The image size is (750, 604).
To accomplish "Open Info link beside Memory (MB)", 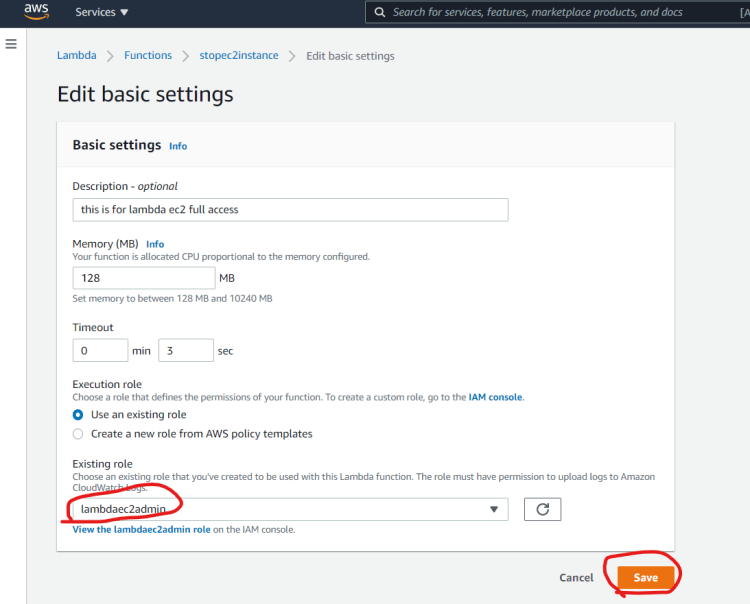I will coord(155,244).
